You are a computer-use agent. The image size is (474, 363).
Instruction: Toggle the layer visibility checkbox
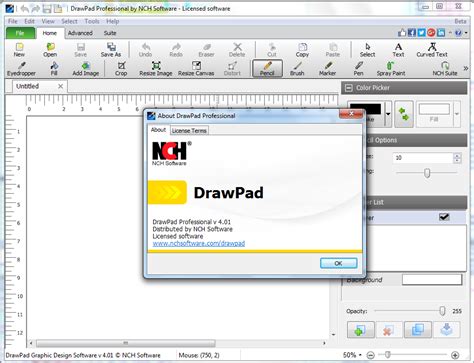pyautogui.click(x=444, y=217)
